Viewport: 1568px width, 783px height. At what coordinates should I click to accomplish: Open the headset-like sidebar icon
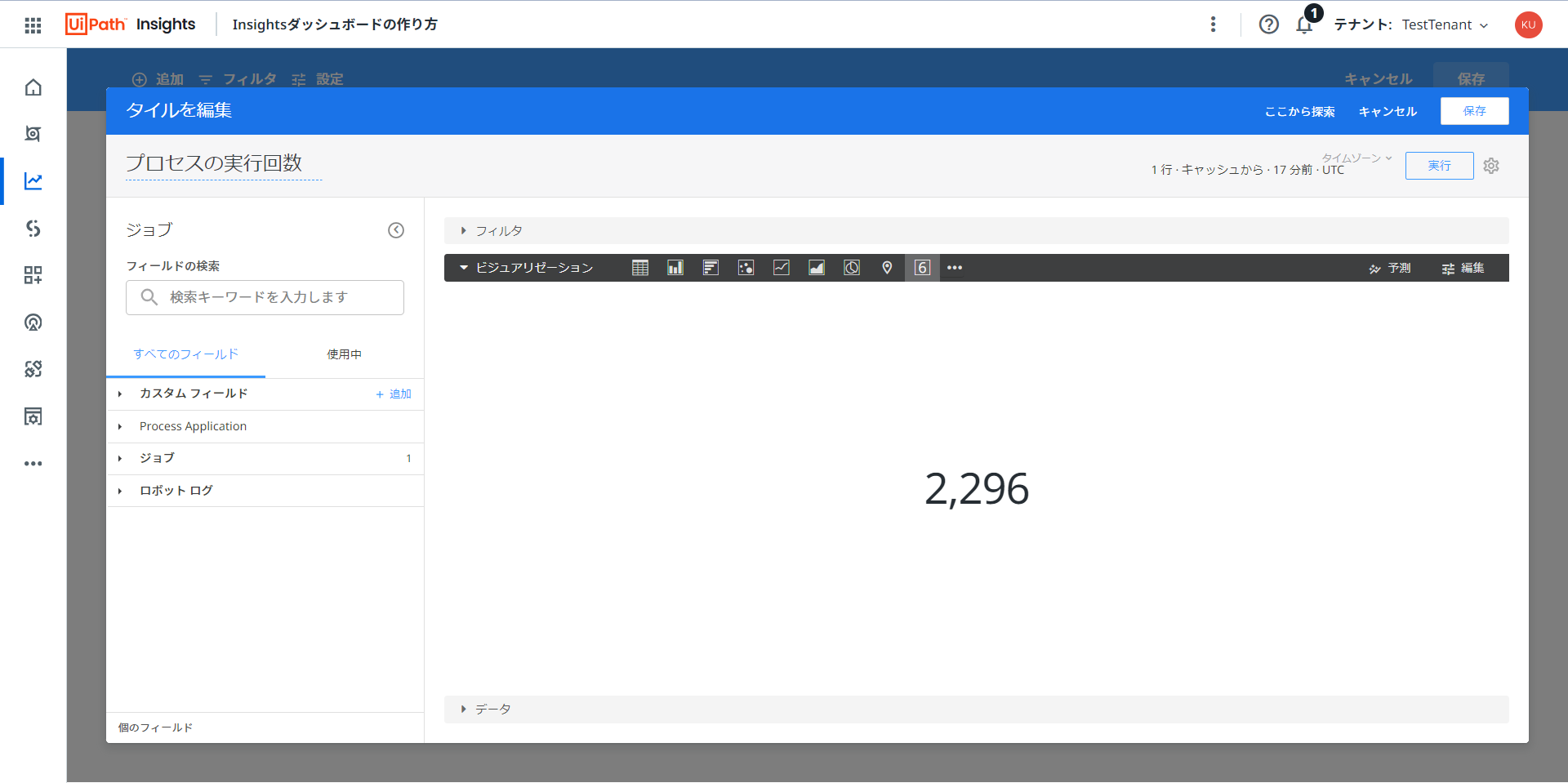pyautogui.click(x=33, y=323)
